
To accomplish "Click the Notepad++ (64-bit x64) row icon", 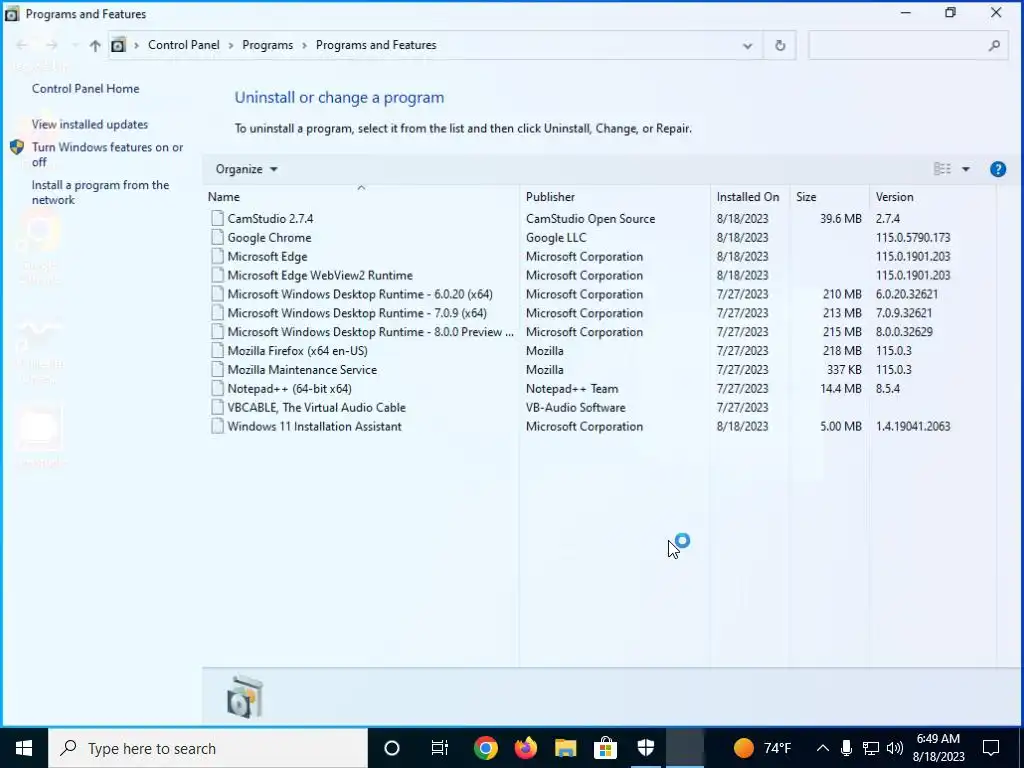I will point(217,389).
